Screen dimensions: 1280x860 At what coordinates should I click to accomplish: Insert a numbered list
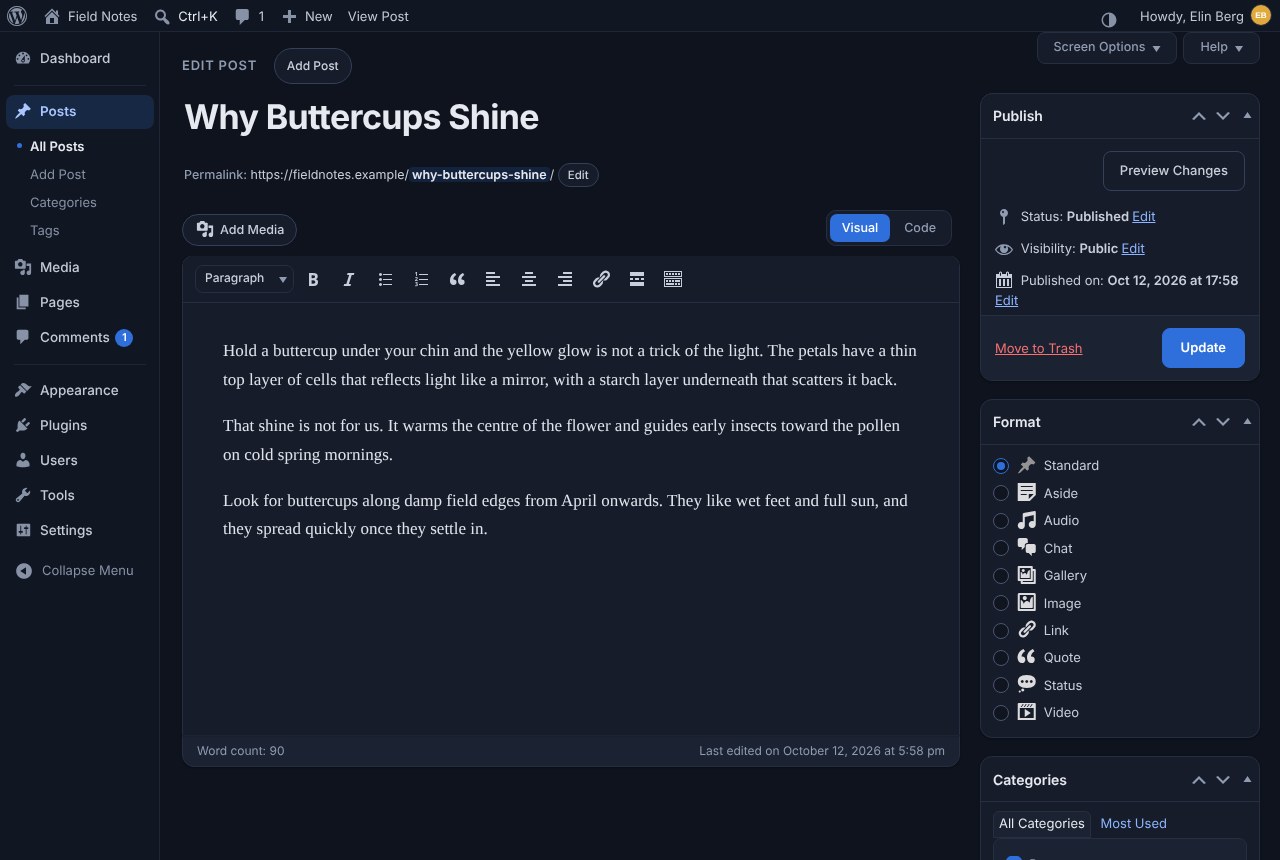click(421, 280)
